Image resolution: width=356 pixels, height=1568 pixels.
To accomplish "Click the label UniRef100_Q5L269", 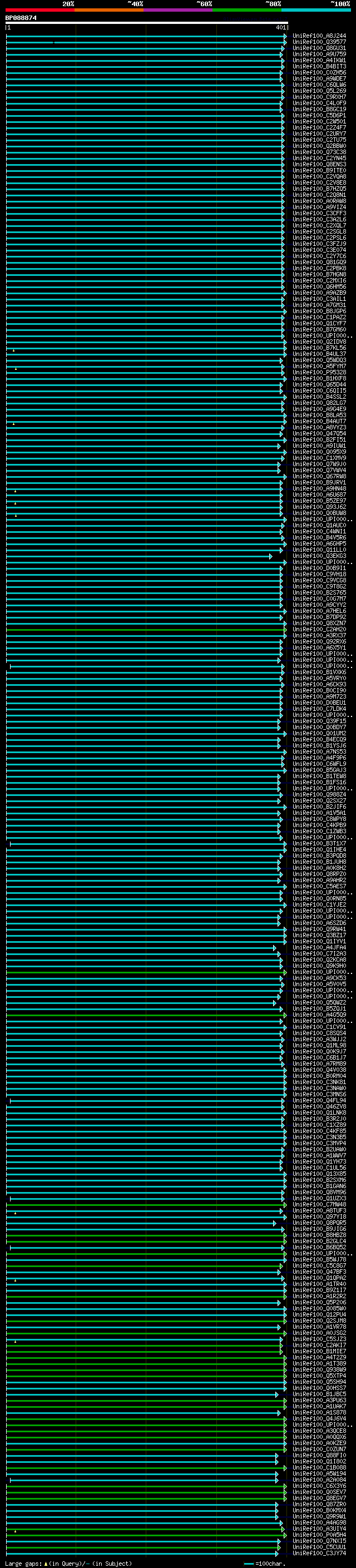I will pos(319,91).
